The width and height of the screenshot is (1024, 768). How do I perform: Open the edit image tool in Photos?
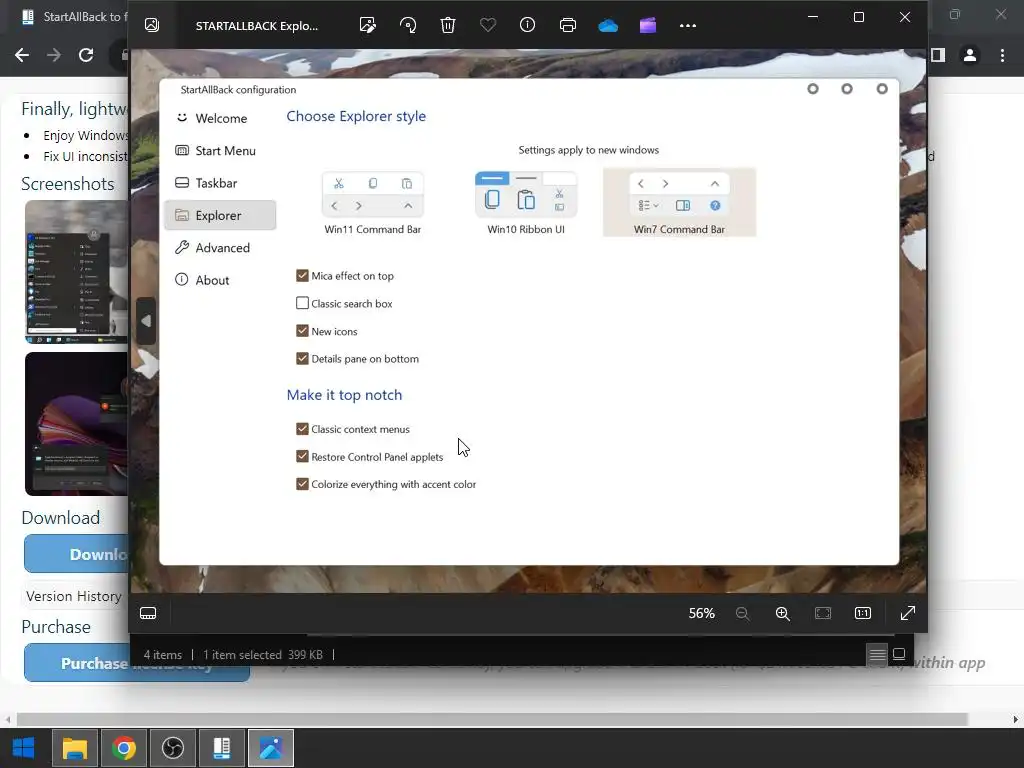click(368, 25)
